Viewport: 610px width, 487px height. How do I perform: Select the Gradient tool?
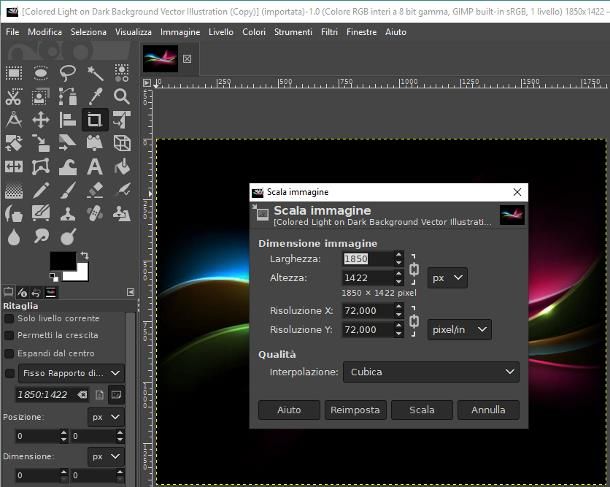[x=14, y=190]
